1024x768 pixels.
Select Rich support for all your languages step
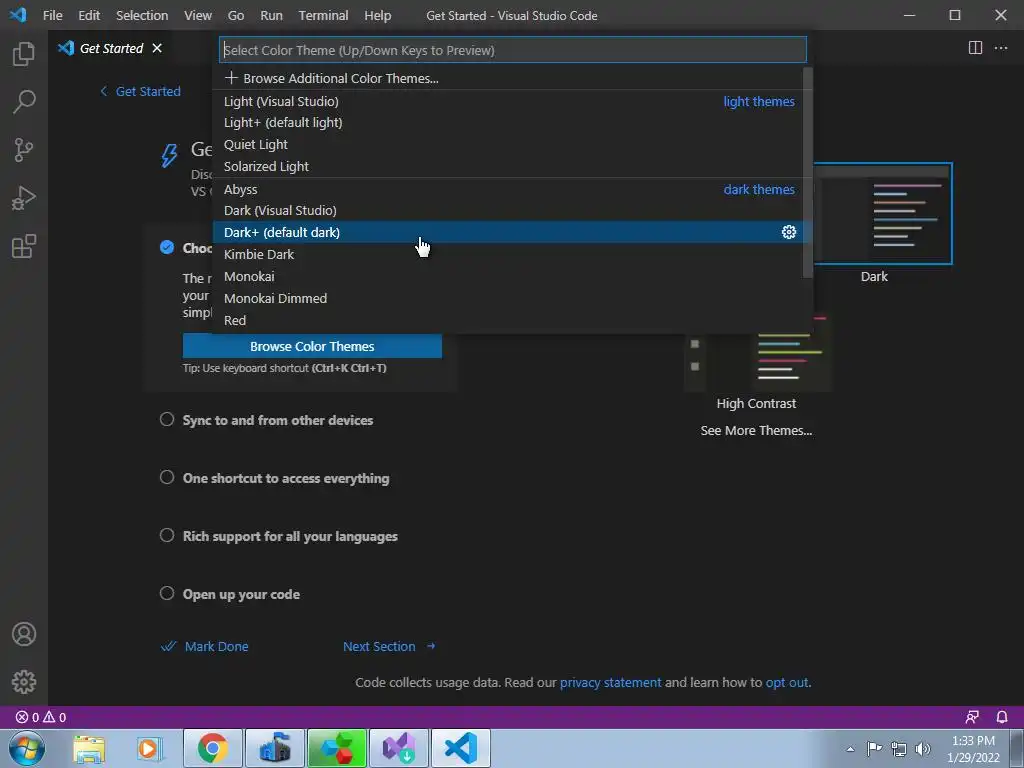[x=290, y=537]
